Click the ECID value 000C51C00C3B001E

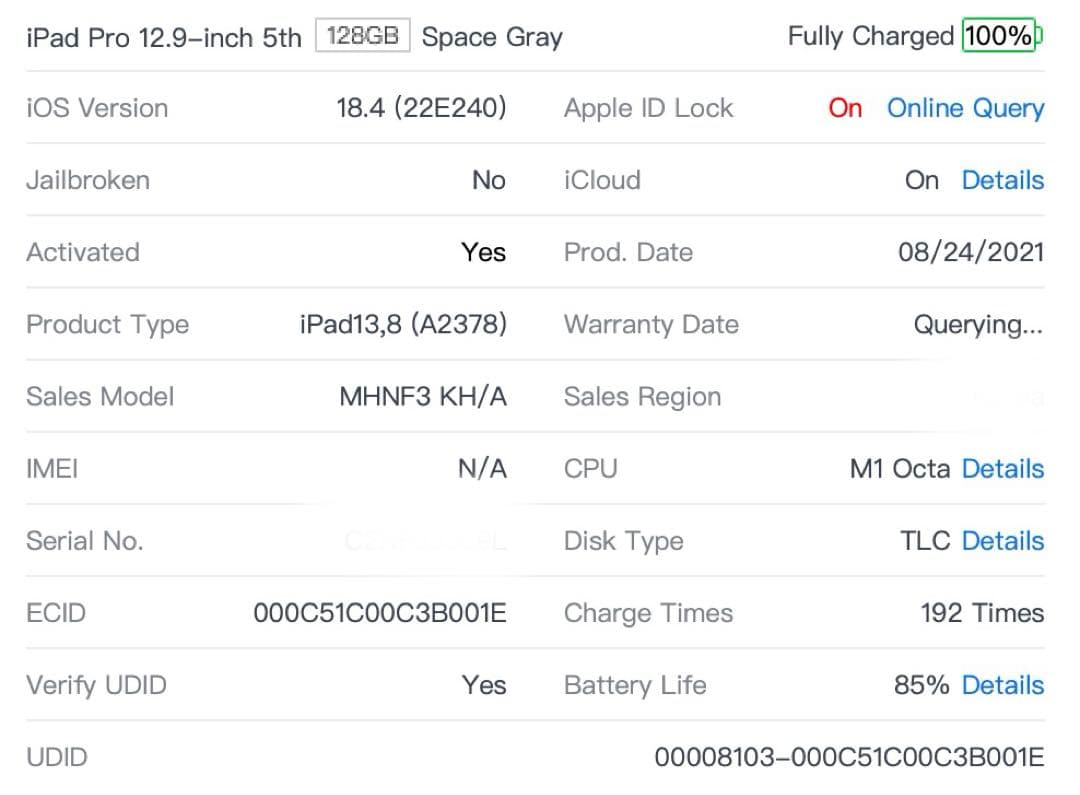[380, 613]
